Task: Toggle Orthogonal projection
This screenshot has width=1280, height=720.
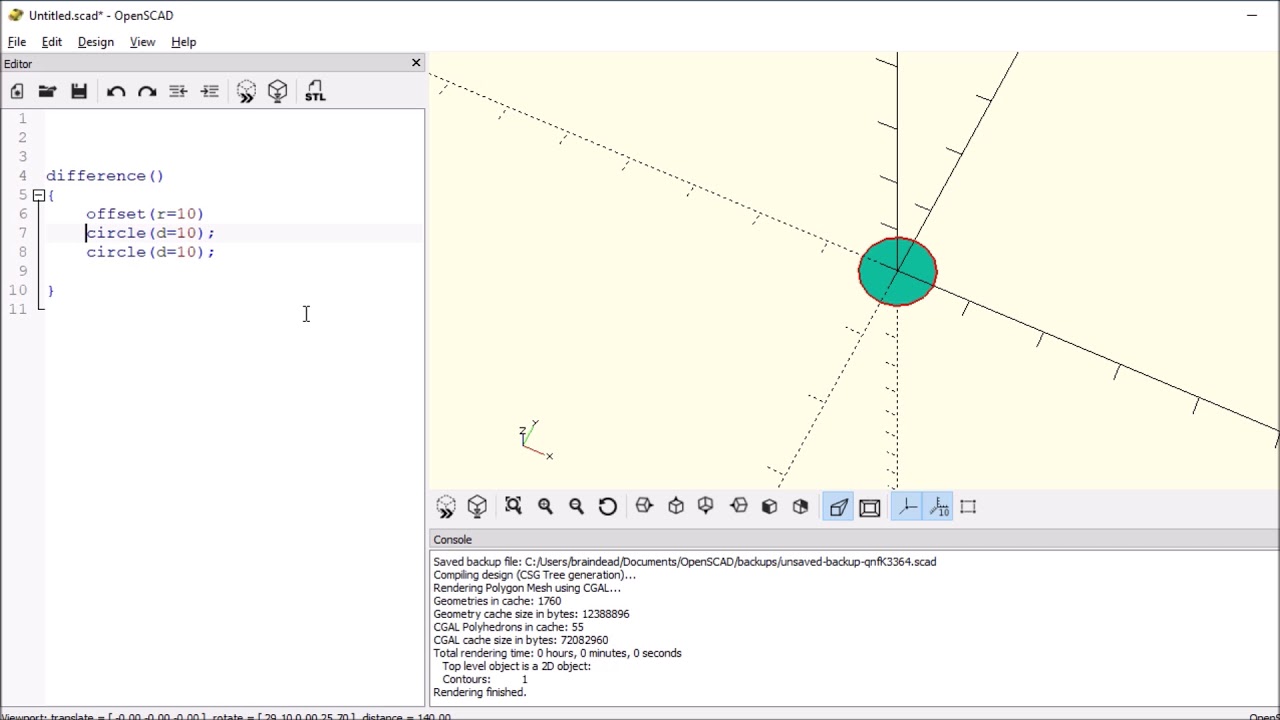Action: 870,507
